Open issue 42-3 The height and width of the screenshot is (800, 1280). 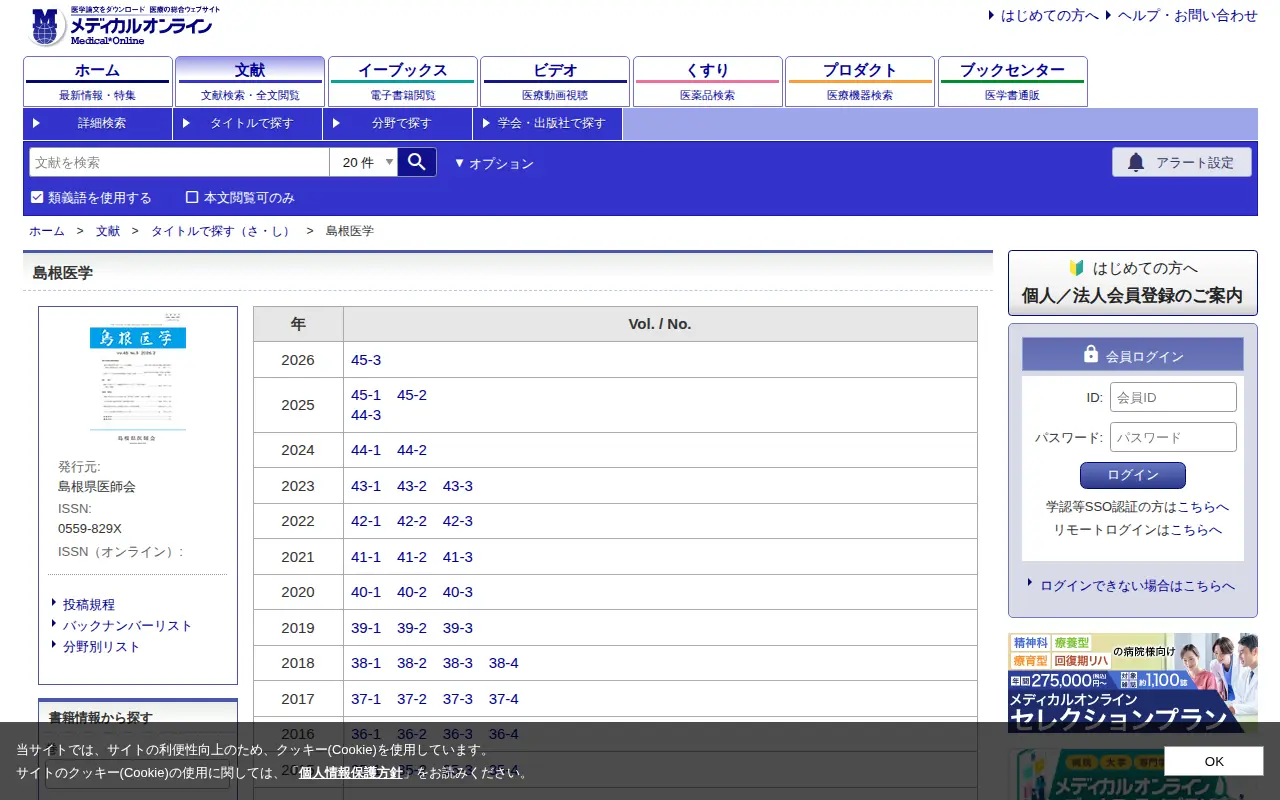pyautogui.click(x=458, y=521)
